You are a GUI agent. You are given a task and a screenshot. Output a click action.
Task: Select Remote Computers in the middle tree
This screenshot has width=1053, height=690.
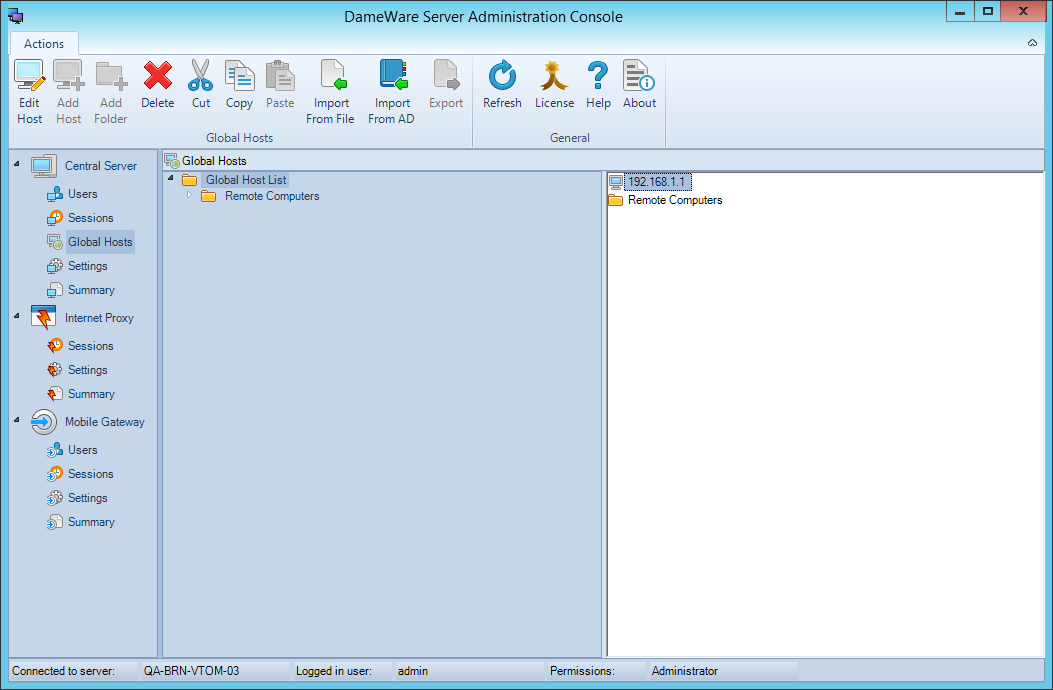click(272, 196)
